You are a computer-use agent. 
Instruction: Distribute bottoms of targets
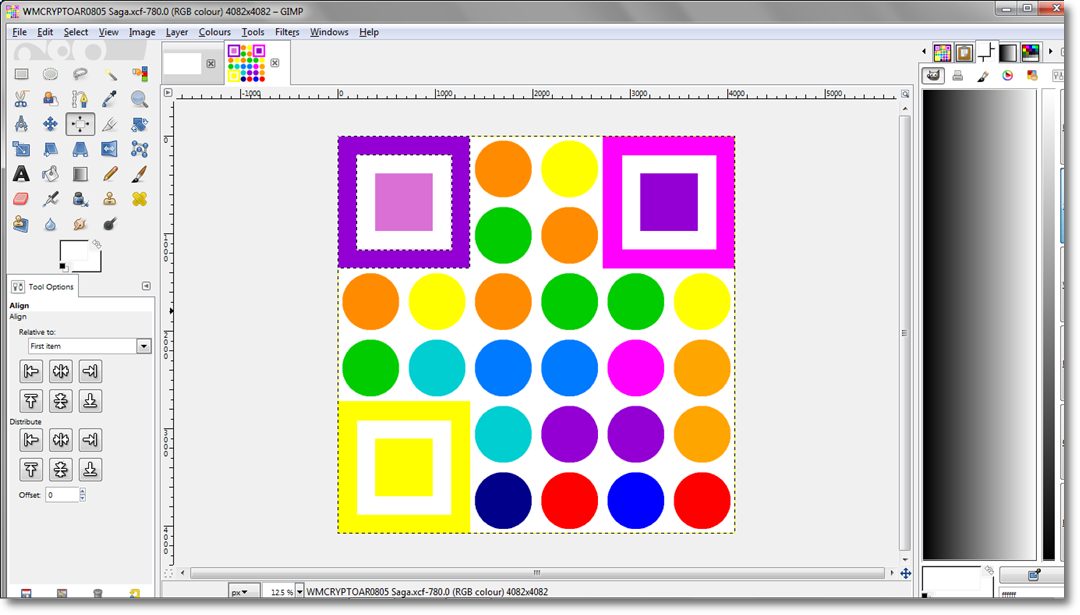[90, 470]
